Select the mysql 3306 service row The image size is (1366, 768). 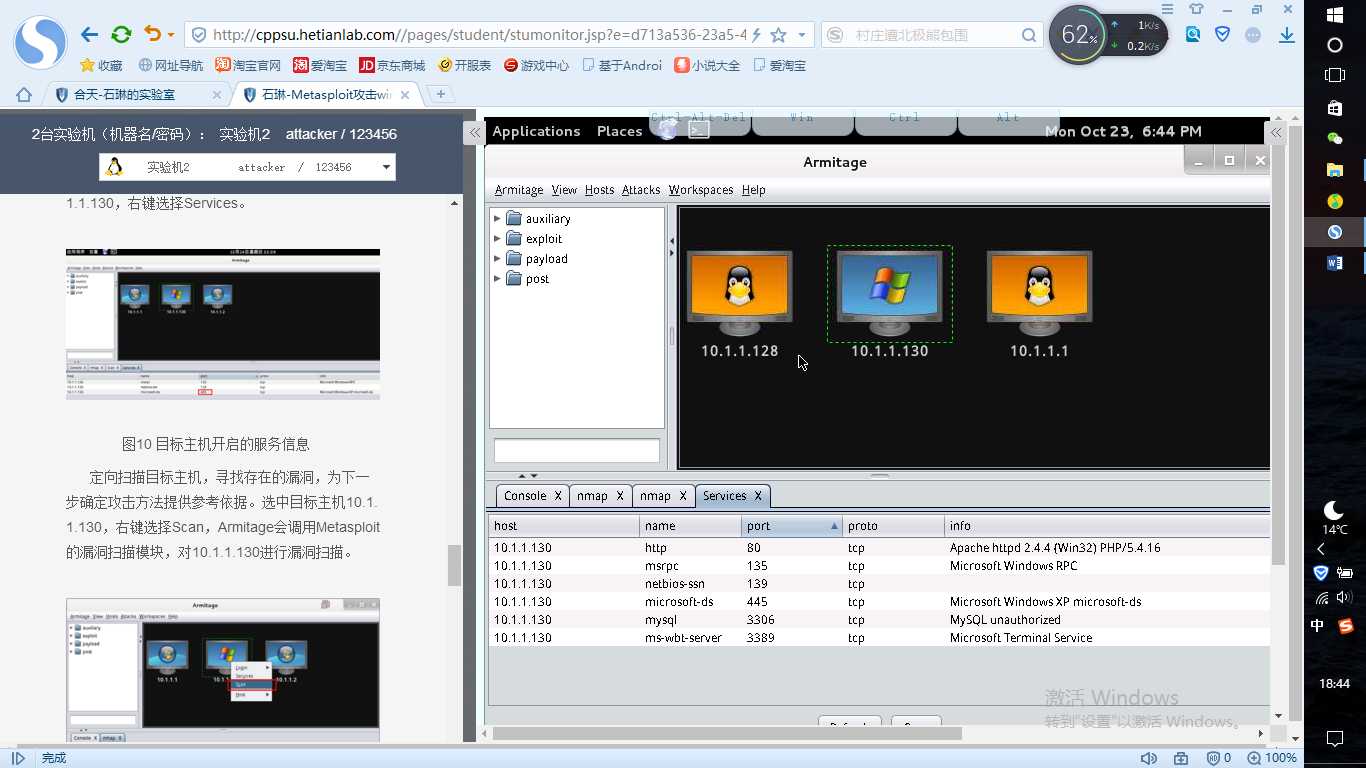click(879, 619)
